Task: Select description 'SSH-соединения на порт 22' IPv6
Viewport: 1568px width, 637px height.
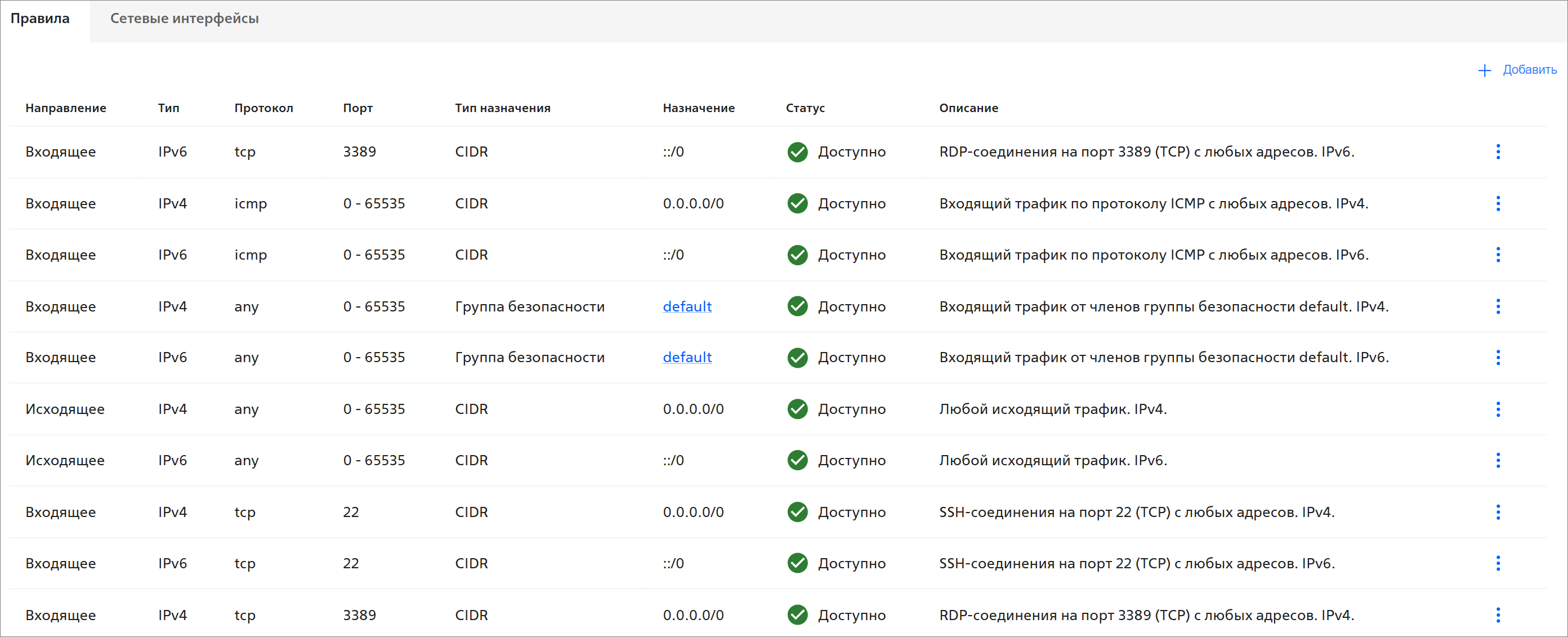Action: point(1136,563)
